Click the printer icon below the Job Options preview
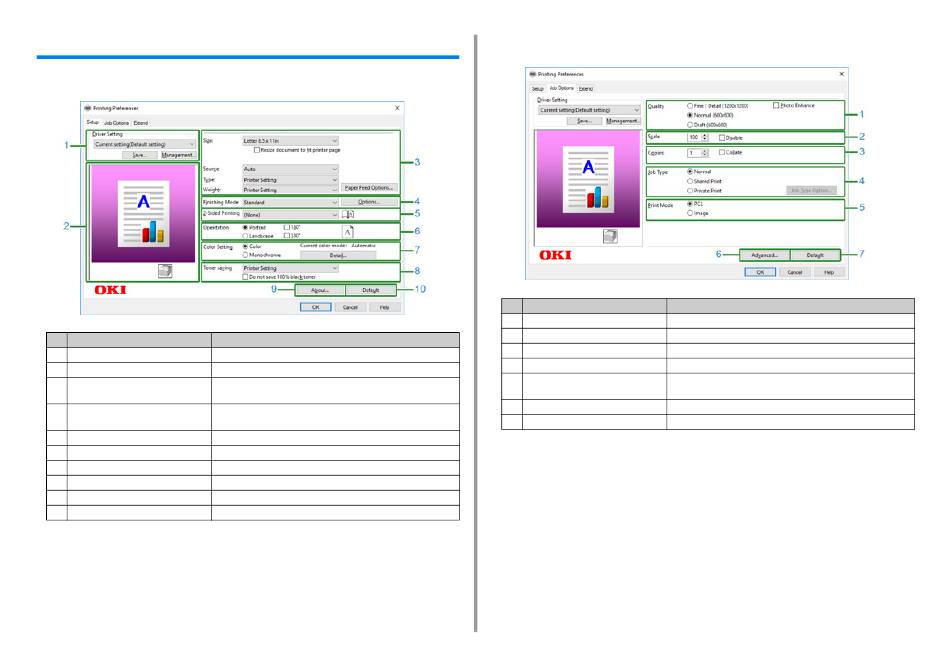This screenshot has height=667, width=950. pos(610,236)
